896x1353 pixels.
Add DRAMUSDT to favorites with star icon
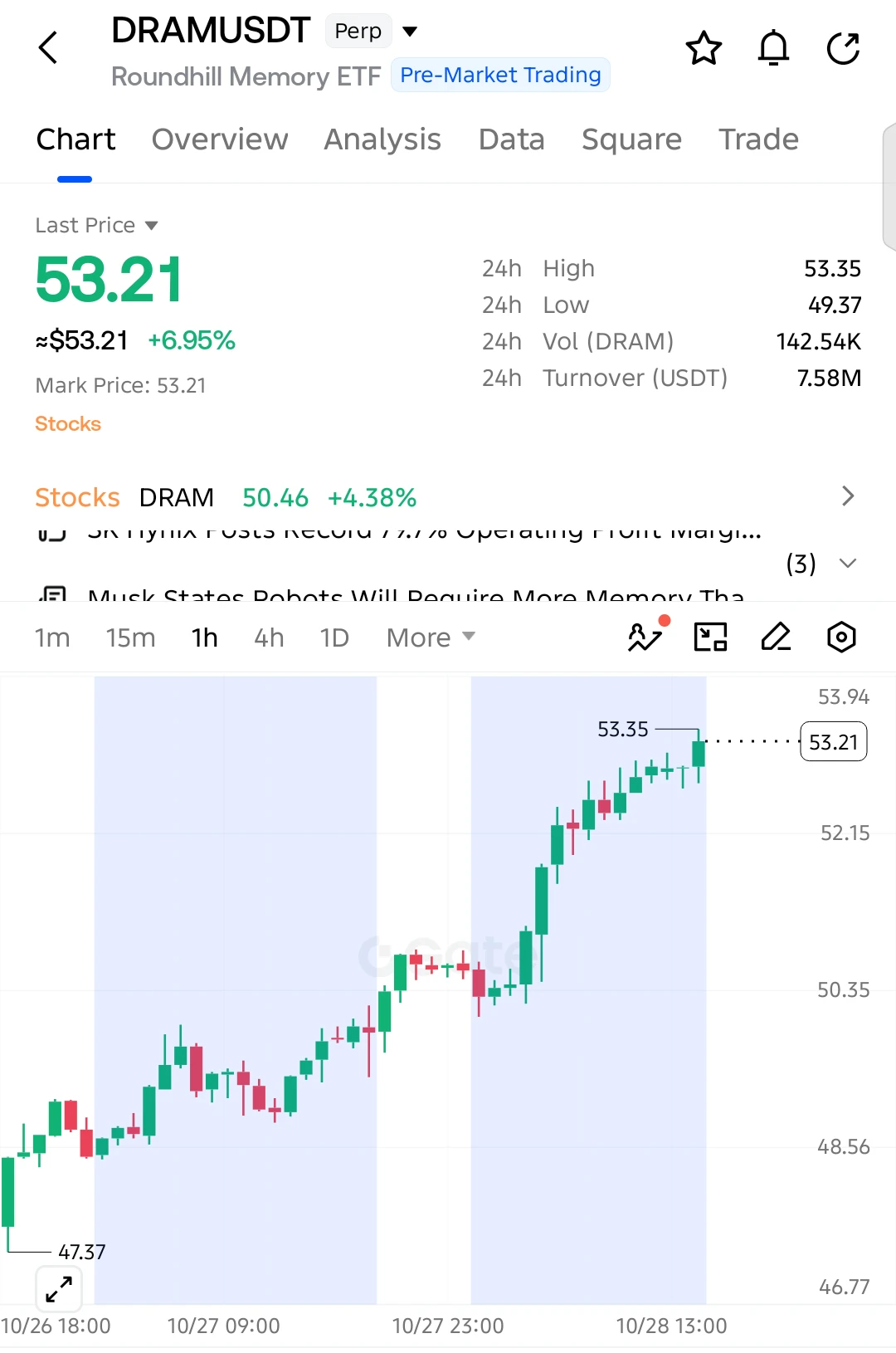click(x=704, y=47)
